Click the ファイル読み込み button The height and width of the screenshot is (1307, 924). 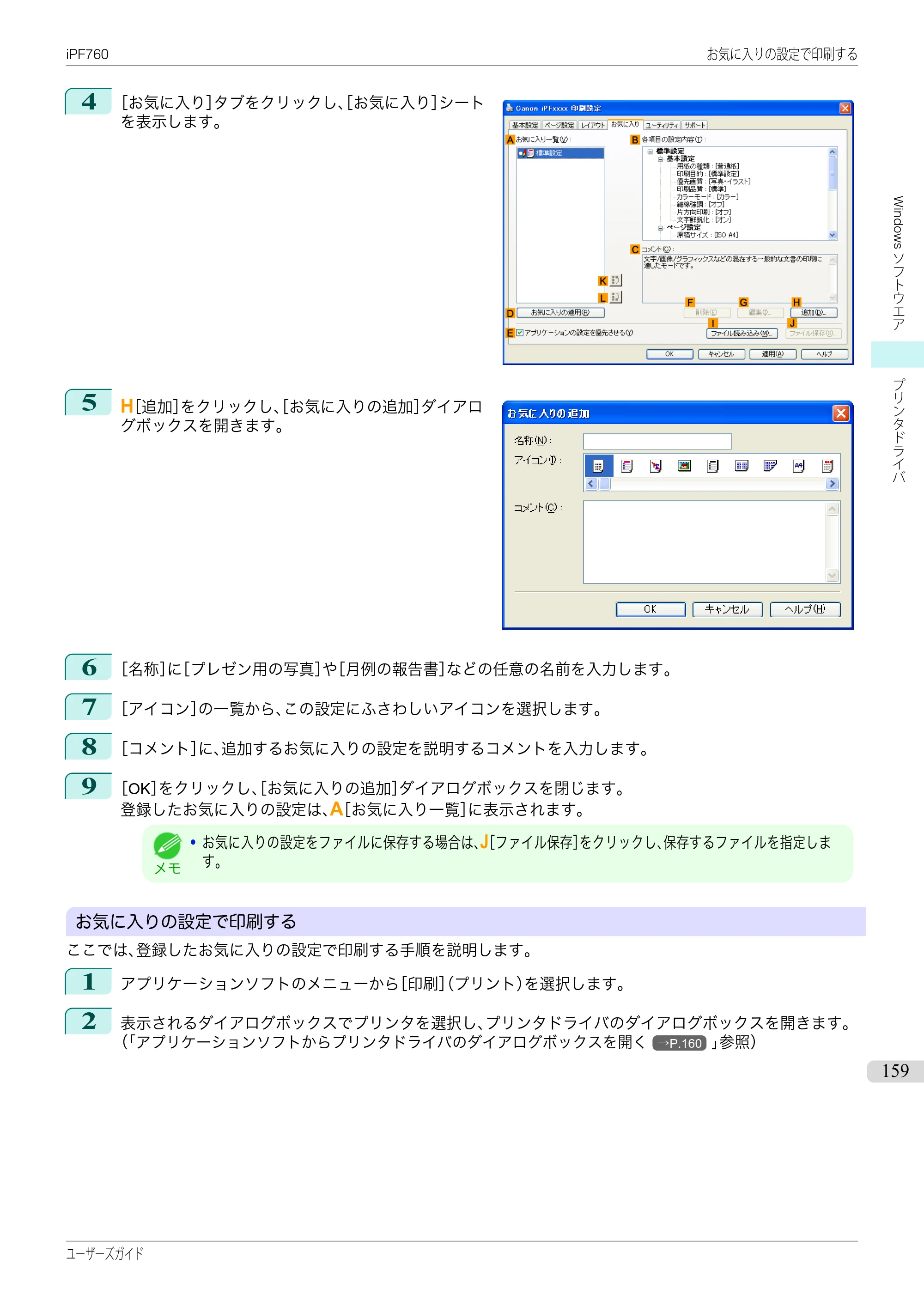coord(742,334)
